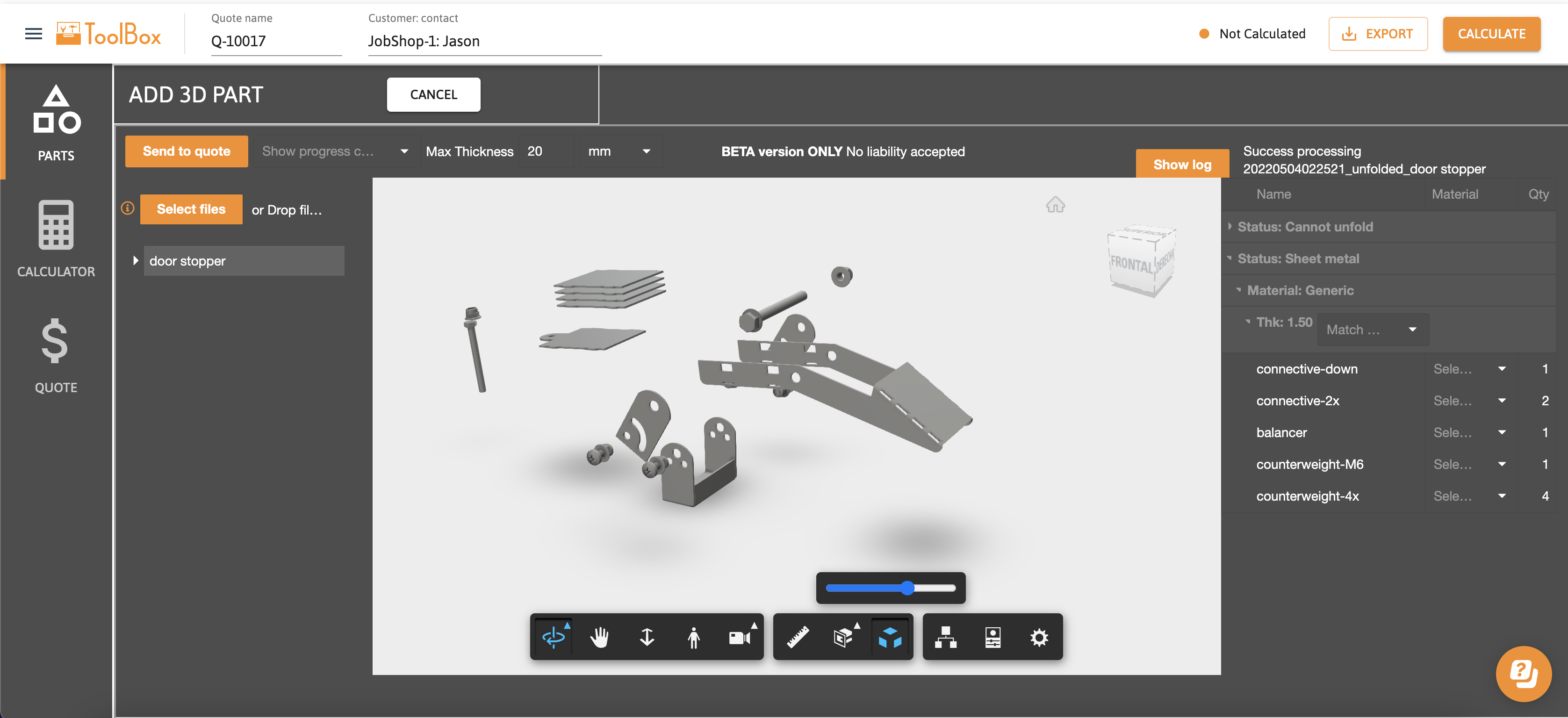Click the explode amount slider
Viewport: 1568px width, 718px height.
pyautogui.click(x=890, y=588)
